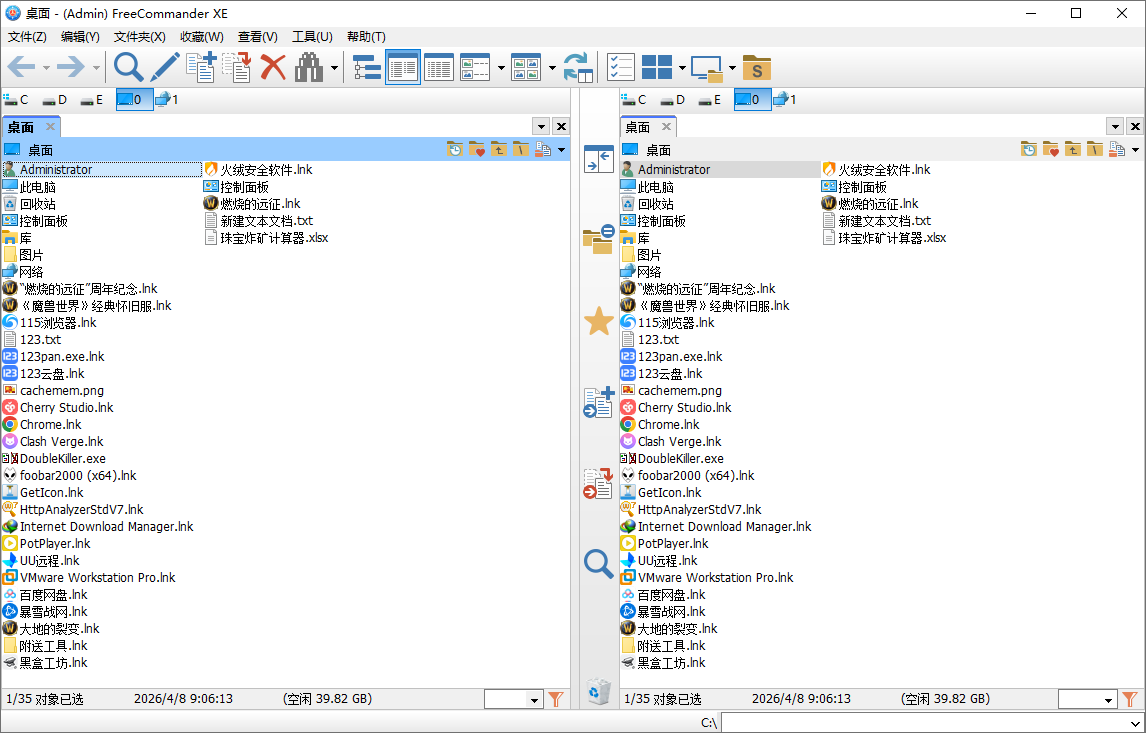Jump to root folder with the backslash icon
Image resolution: width=1146 pixels, height=733 pixels.
pyautogui.click(x=520, y=149)
